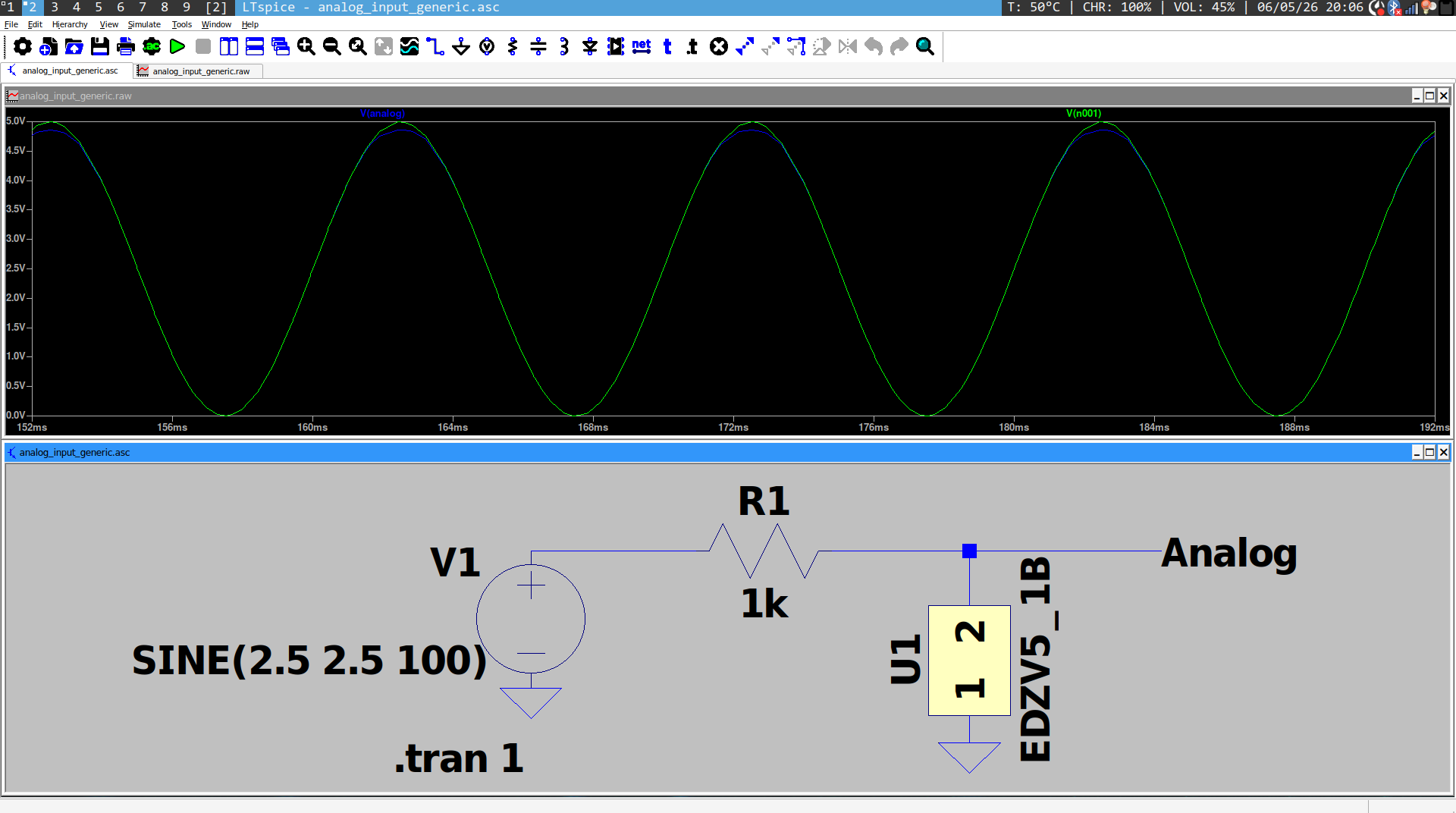This screenshot has width=1456, height=813.
Task: Pick visible traces waveform icon
Action: [x=409, y=46]
